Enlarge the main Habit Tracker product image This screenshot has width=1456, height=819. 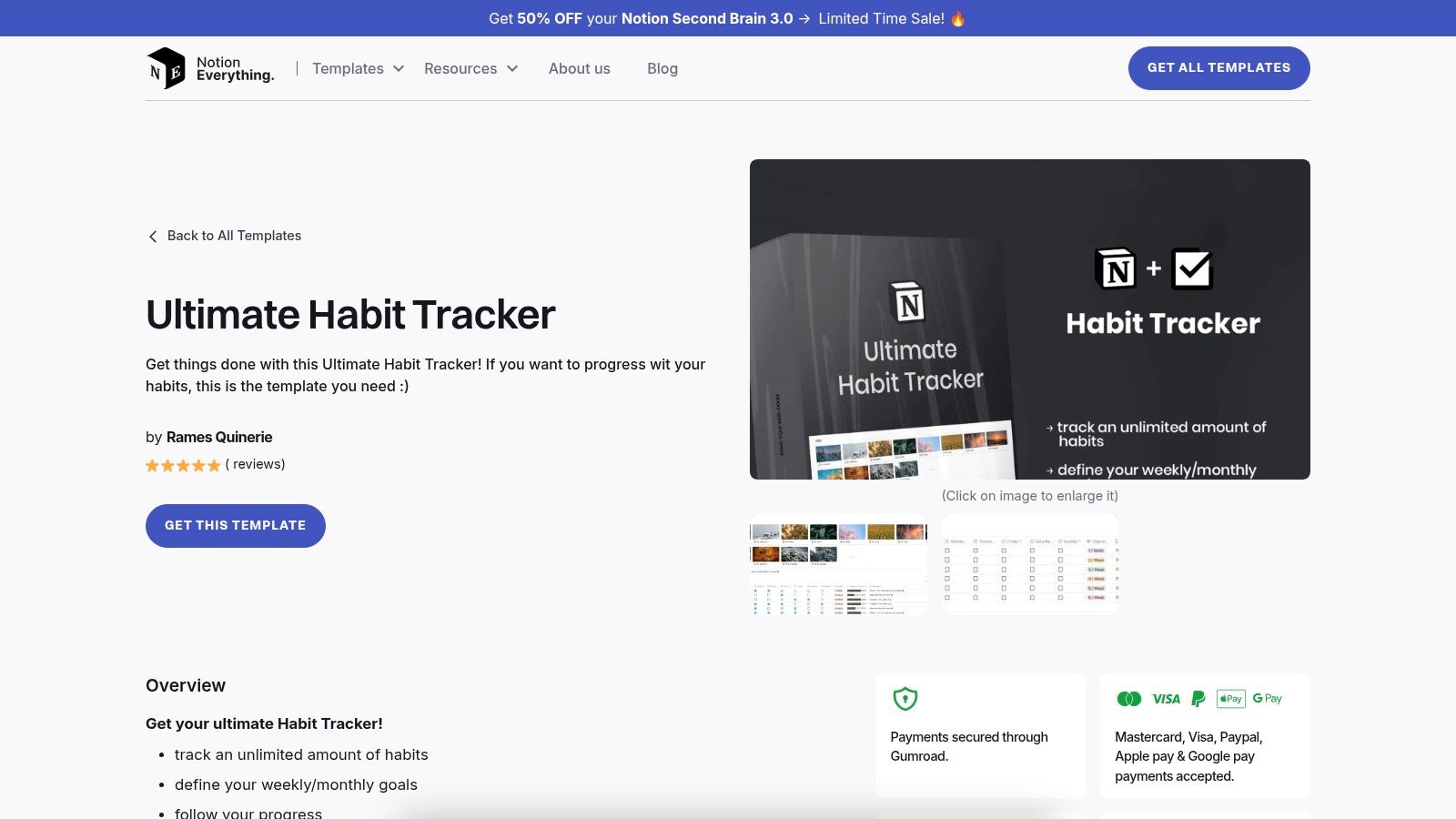[1030, 319]
